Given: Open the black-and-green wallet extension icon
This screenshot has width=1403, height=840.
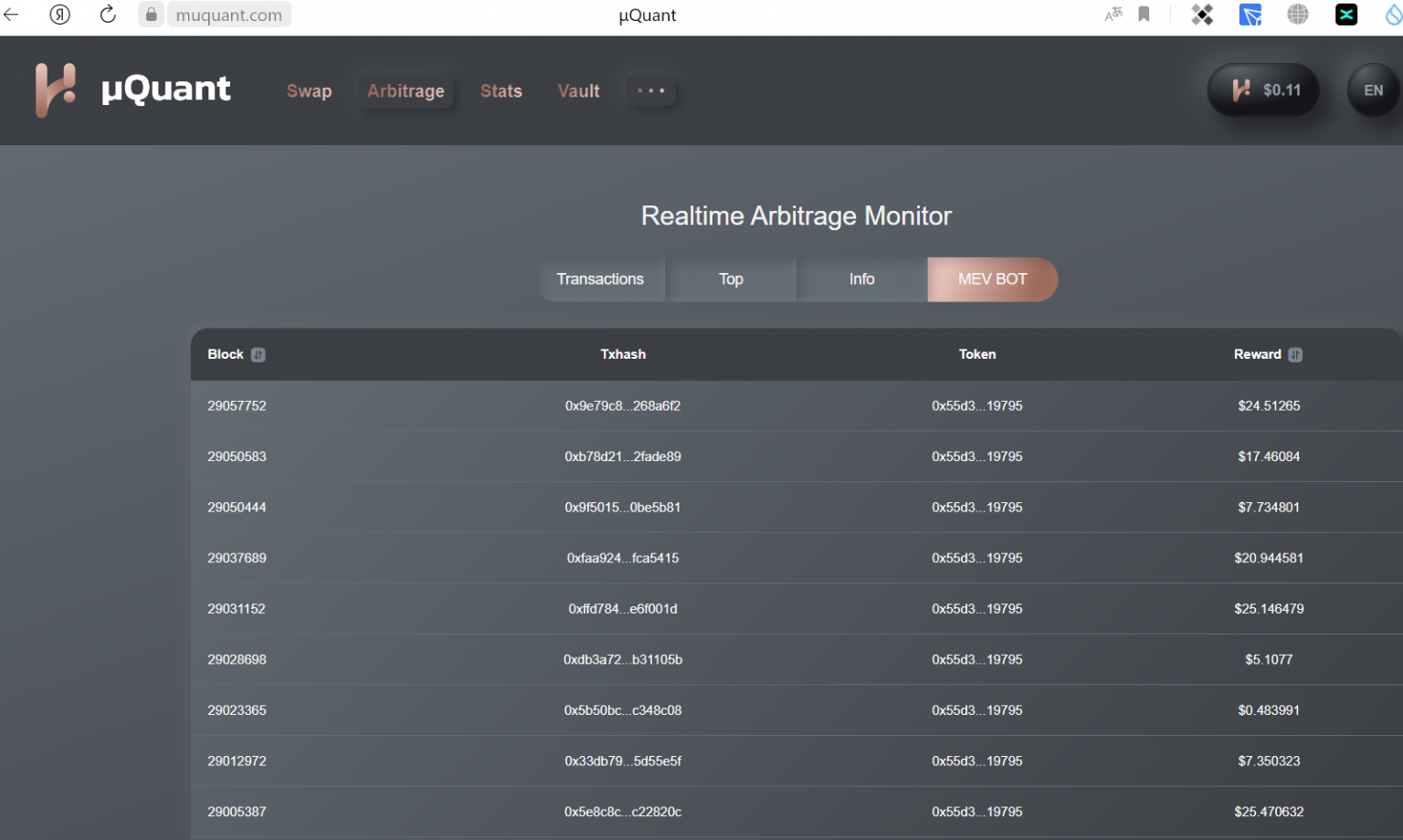Looking at the screenshot, I should 1346,15.
